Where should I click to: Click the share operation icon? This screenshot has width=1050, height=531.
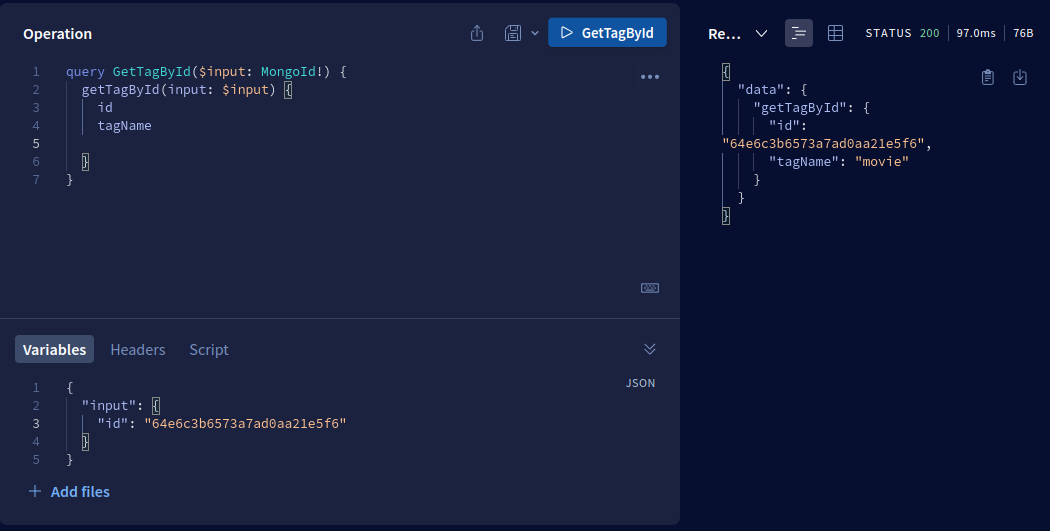[477, 33]
